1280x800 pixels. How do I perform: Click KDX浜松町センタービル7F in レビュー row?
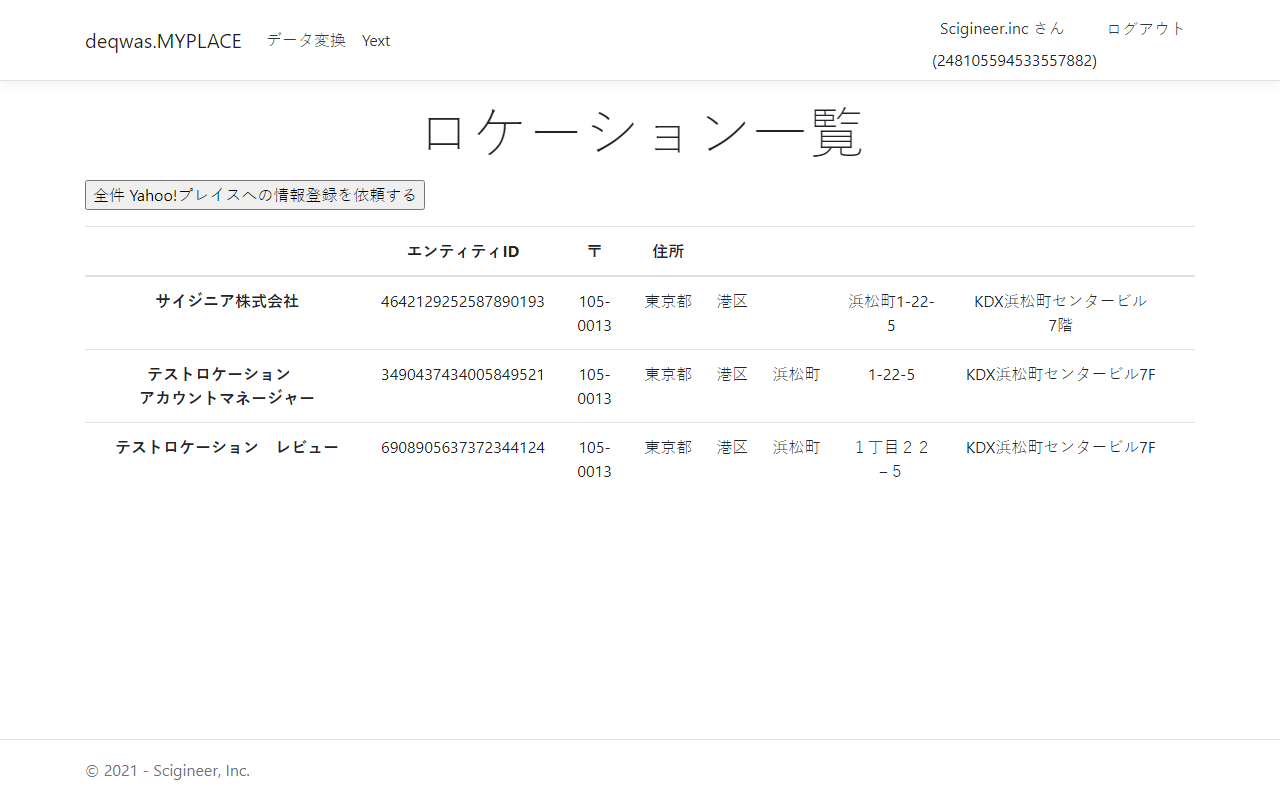[1060, 447]
